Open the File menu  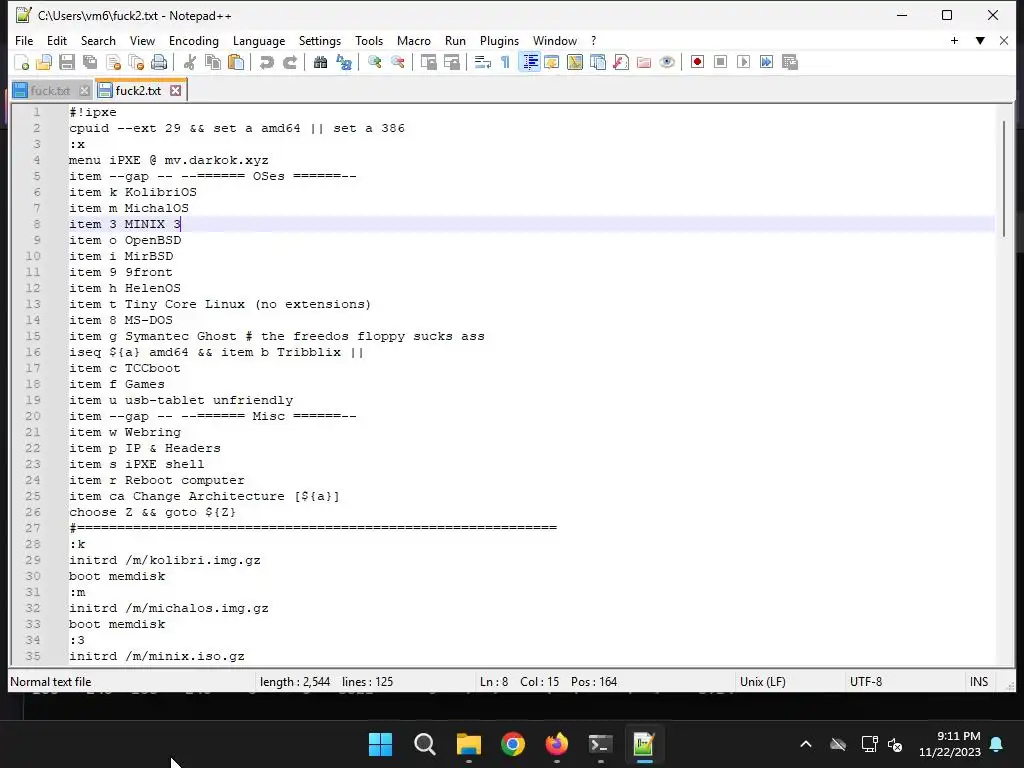coord(24,40)
